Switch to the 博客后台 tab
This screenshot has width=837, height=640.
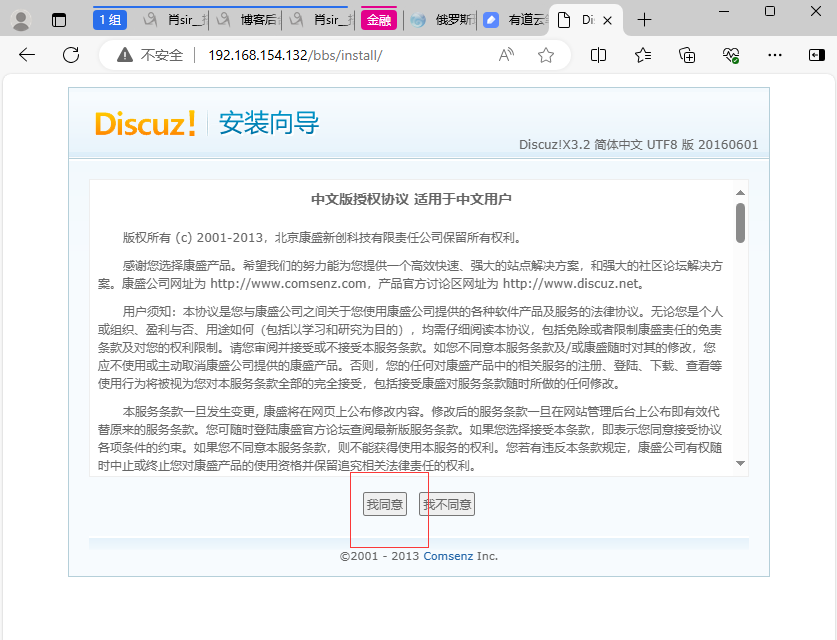(x=246, y=20)
